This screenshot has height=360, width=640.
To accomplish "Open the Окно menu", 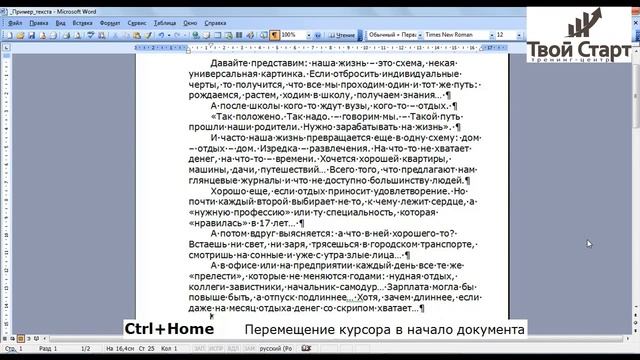I will tap(190, 23).
